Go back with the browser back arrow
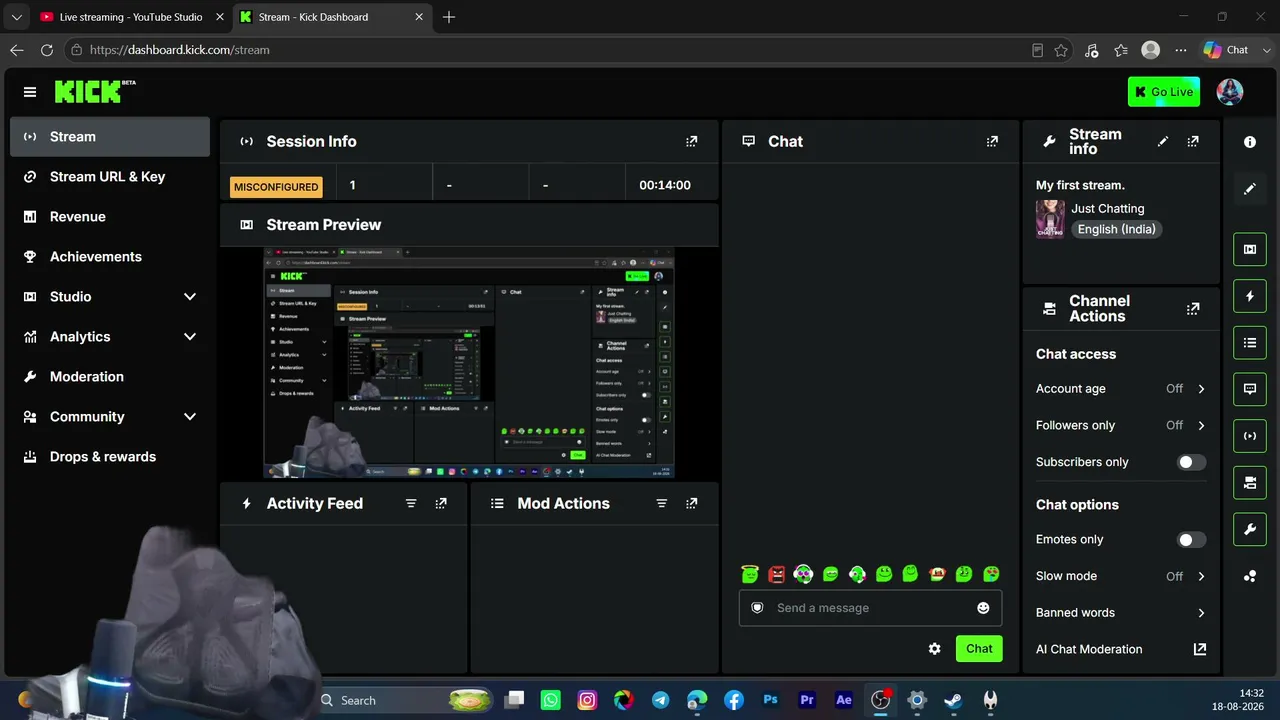1280x720 pixels. [17, 50]
